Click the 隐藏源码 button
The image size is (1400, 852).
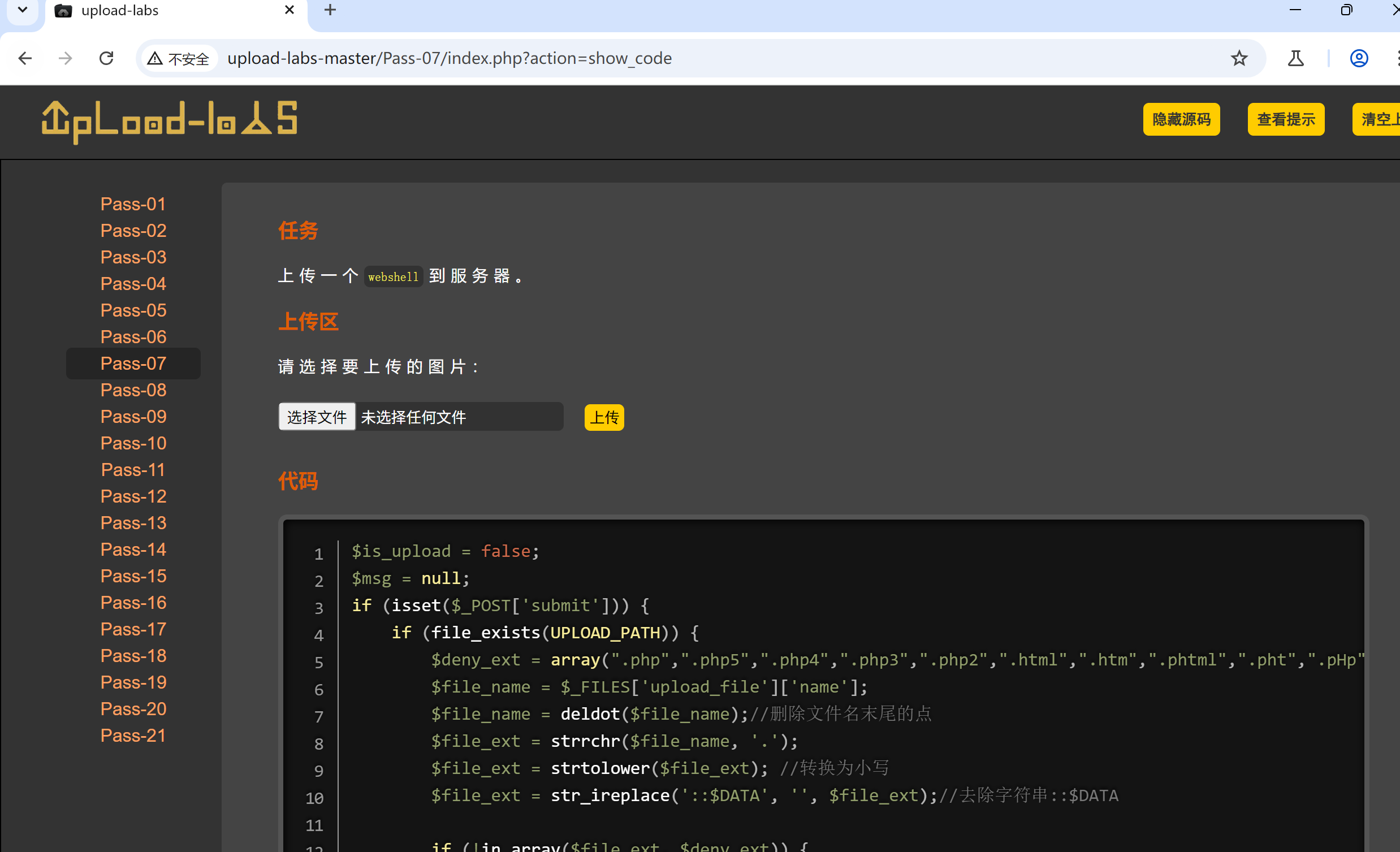point(1181,119)
